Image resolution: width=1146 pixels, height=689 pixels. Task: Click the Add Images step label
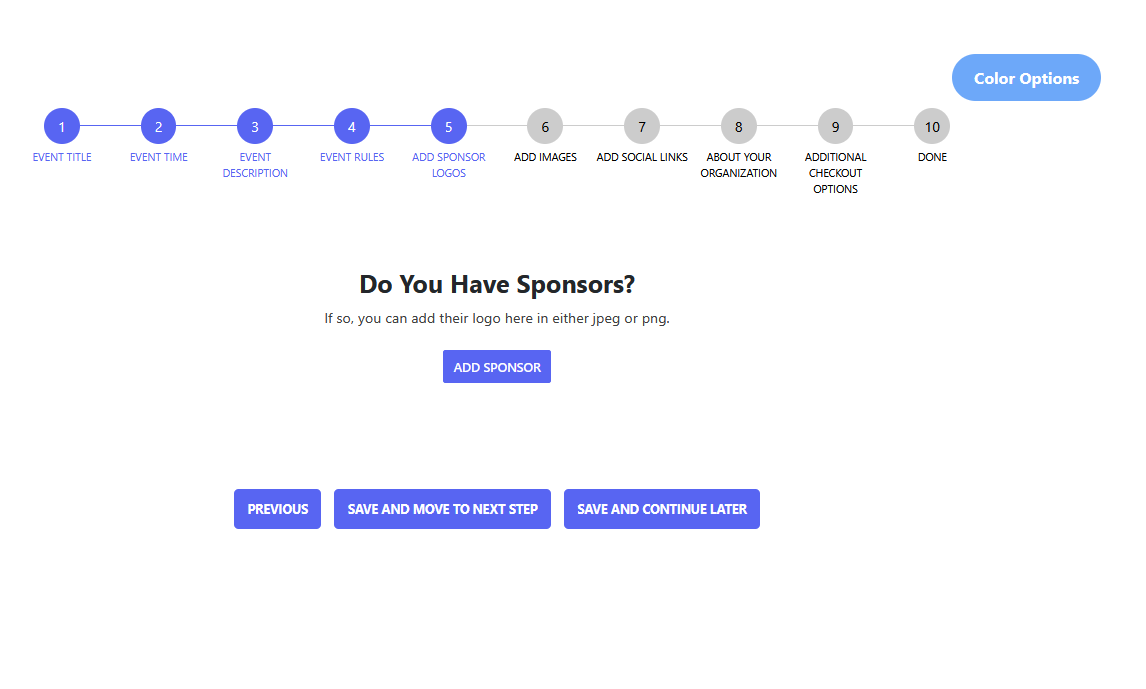pyautogui.click(x=545, y=157)
